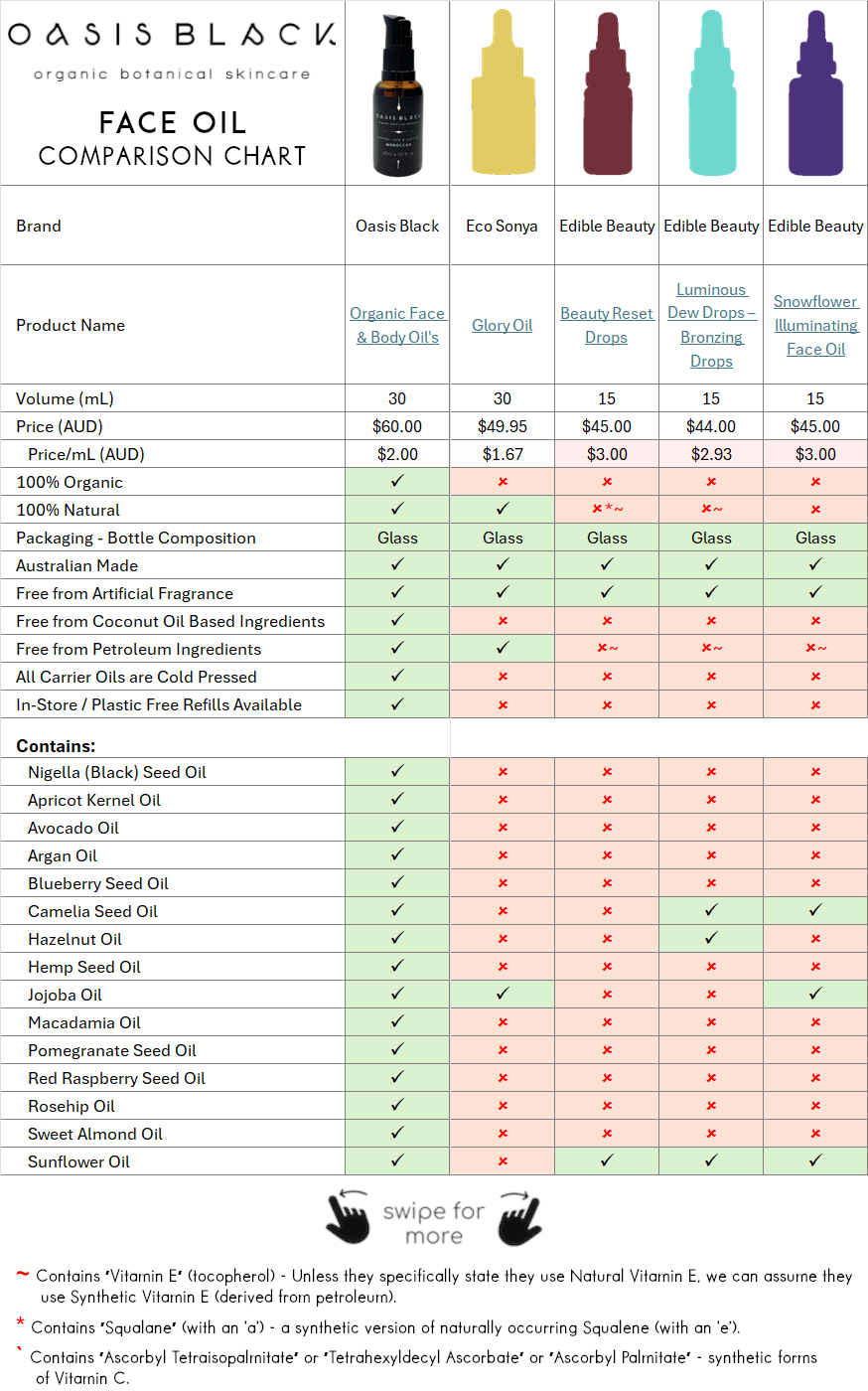Open Luminous Dew Drops – Bronzing Drops link
This screenshot has height=1391, width=868.
pyautogui.click(x=711, y=325)
